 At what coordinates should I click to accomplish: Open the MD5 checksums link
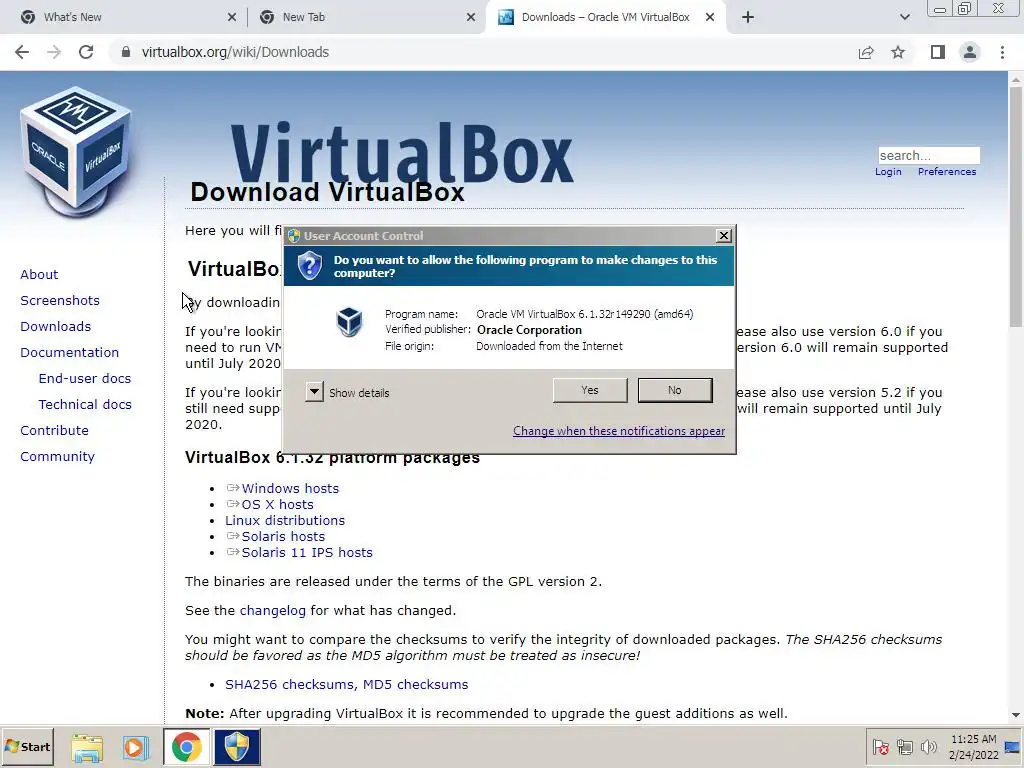click(415, 684)
